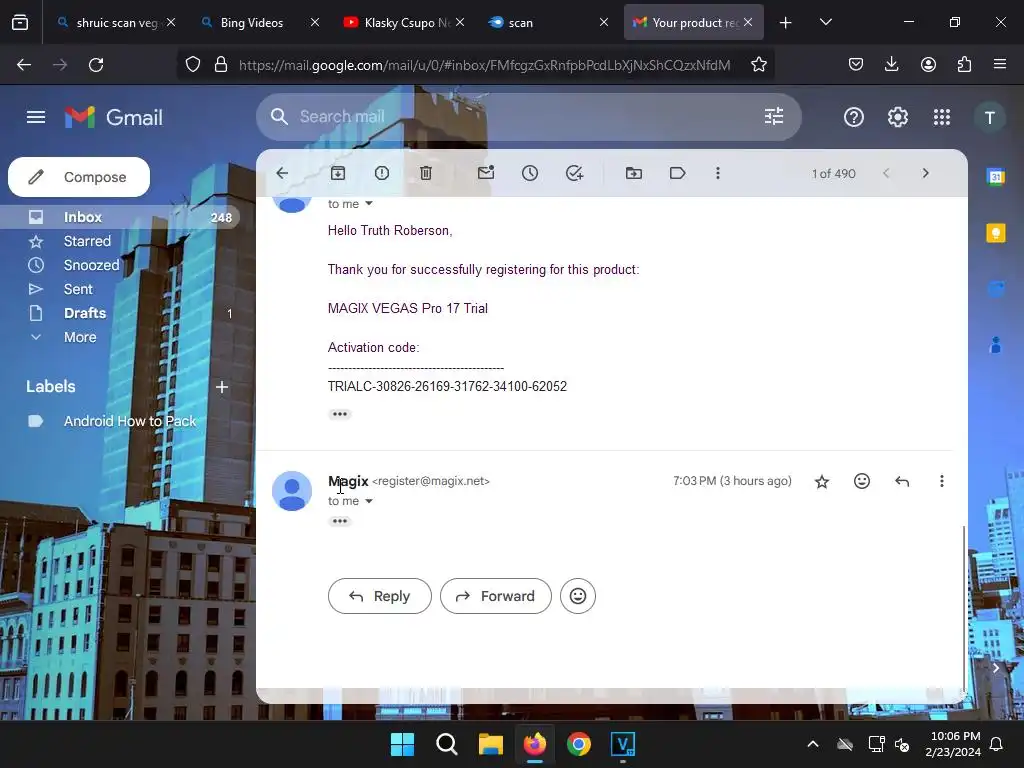Open Chrome from taskbar
Viewport: 1024px width, 768px height.
tap(579, 744)
